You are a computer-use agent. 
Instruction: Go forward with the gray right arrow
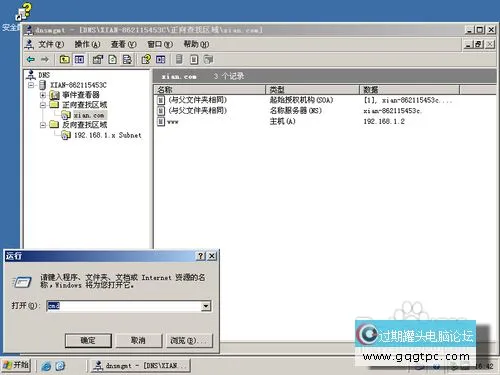[x=45, y=60]
